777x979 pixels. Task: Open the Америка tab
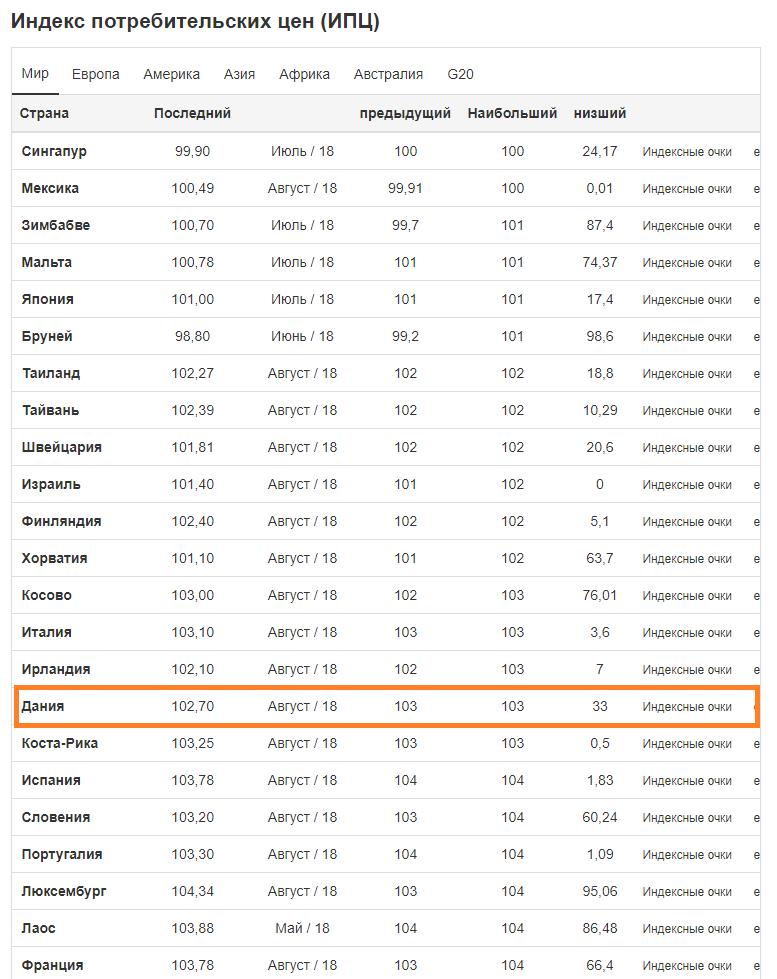point(172,74)
